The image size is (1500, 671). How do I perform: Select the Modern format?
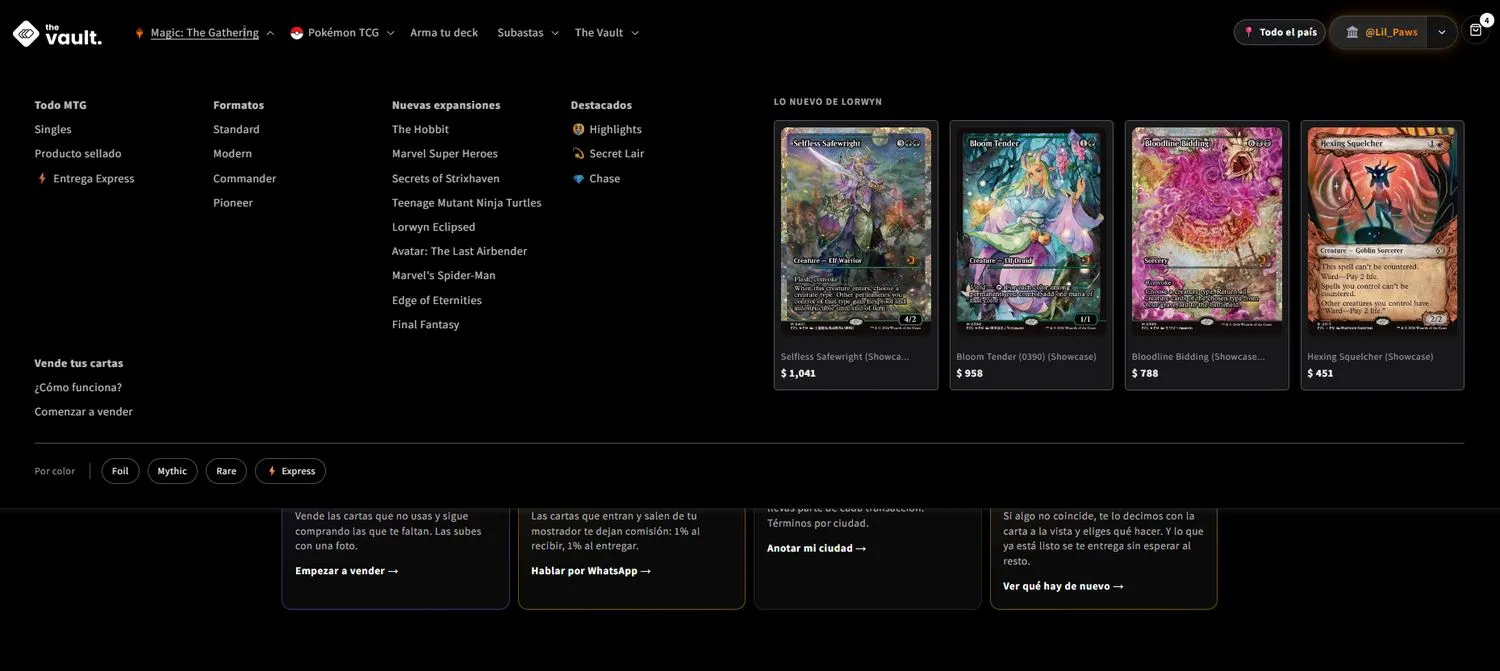pos(232,154)
